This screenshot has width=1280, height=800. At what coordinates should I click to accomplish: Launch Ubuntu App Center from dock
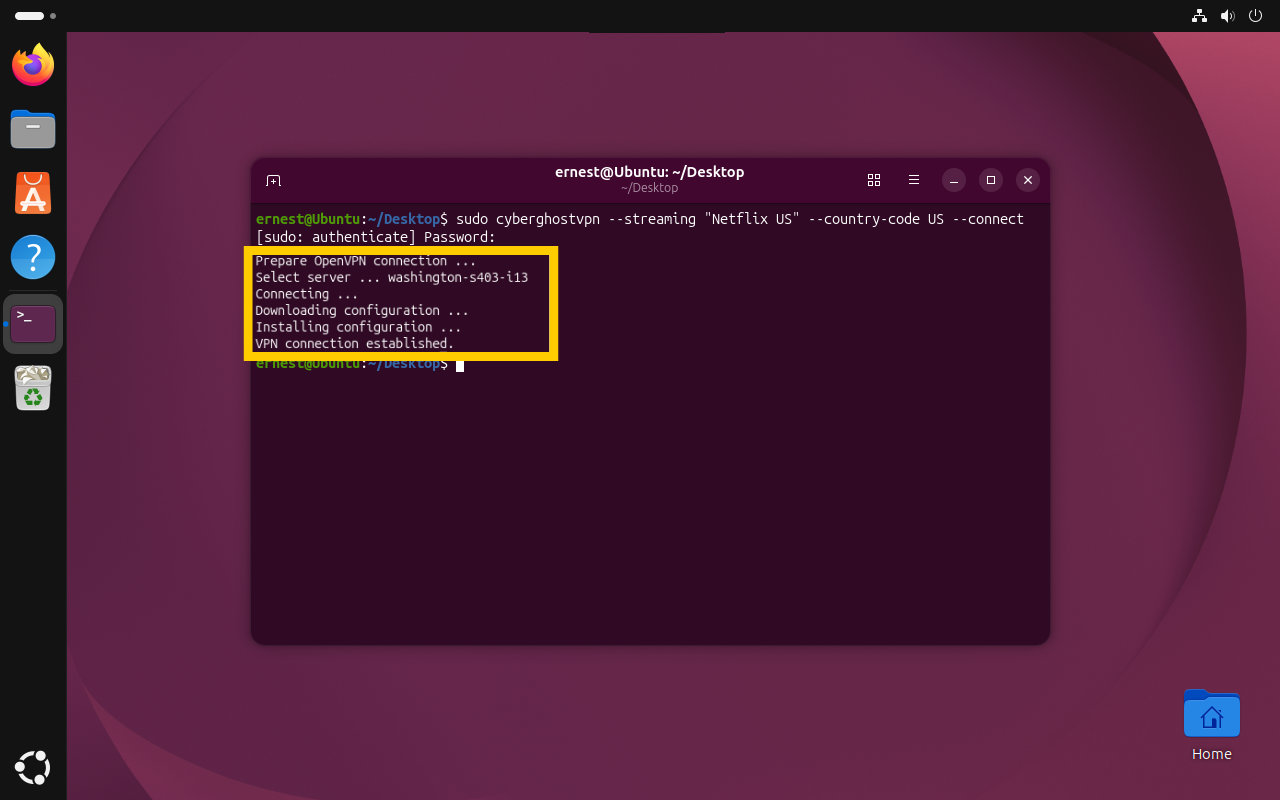(x=33, y=193)
